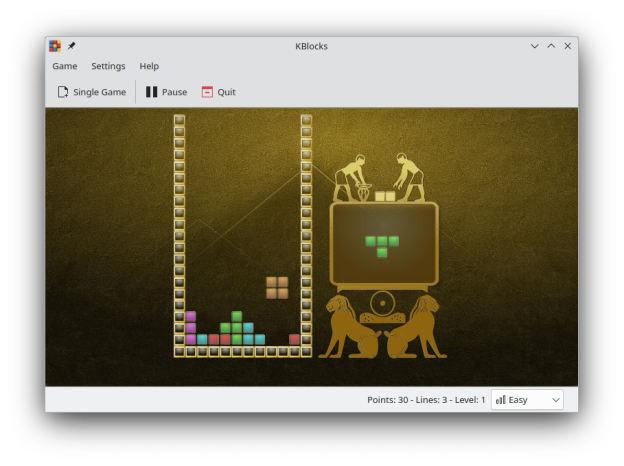Open the Settings menu
This screenshot has height=466, width=624.
108,66
